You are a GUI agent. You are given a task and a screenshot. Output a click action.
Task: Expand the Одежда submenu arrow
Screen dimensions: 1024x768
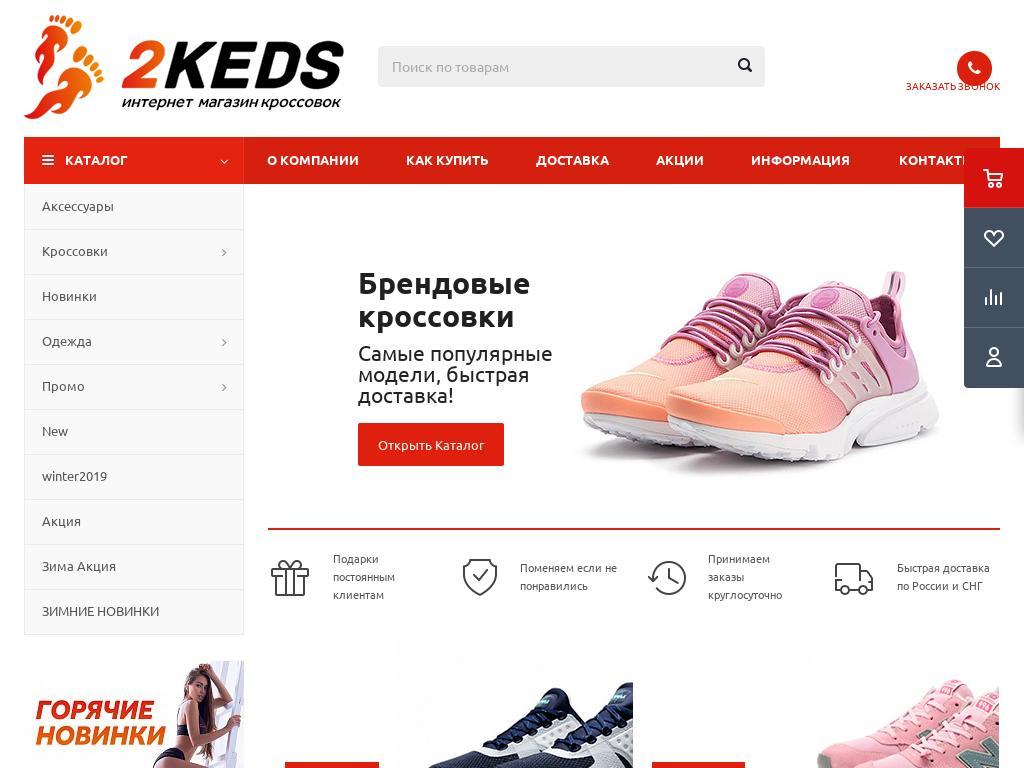pyautogui.click(x=224, y=342)
